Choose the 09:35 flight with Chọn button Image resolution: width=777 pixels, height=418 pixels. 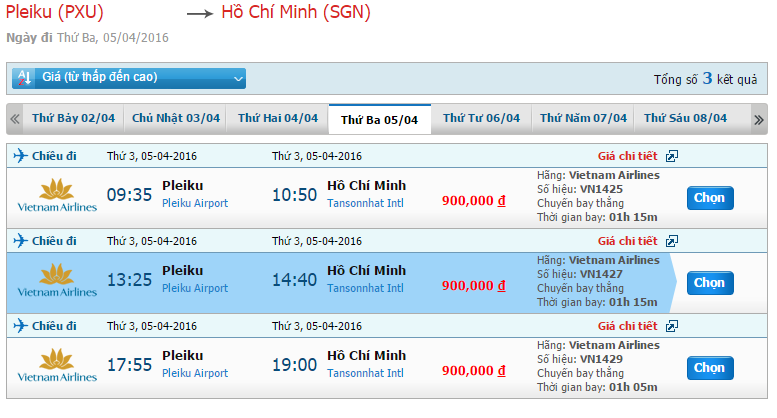710,198
